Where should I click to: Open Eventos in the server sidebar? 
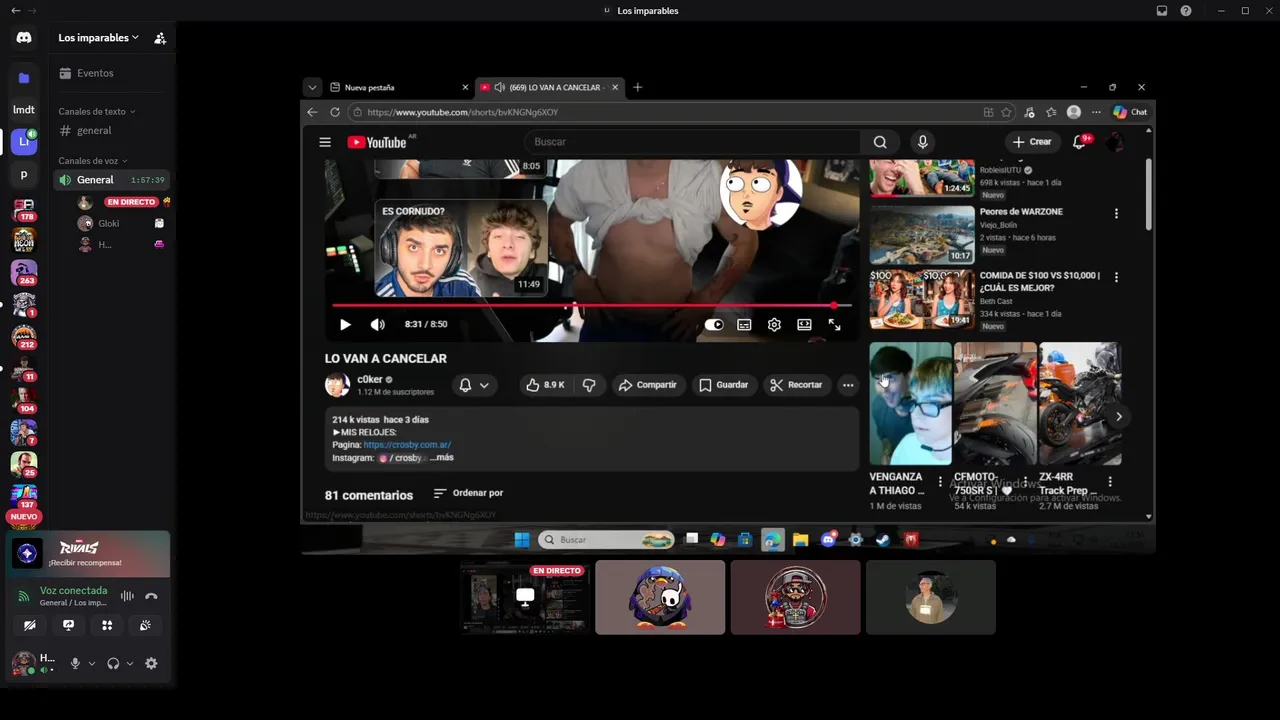(x=112, y=73)
